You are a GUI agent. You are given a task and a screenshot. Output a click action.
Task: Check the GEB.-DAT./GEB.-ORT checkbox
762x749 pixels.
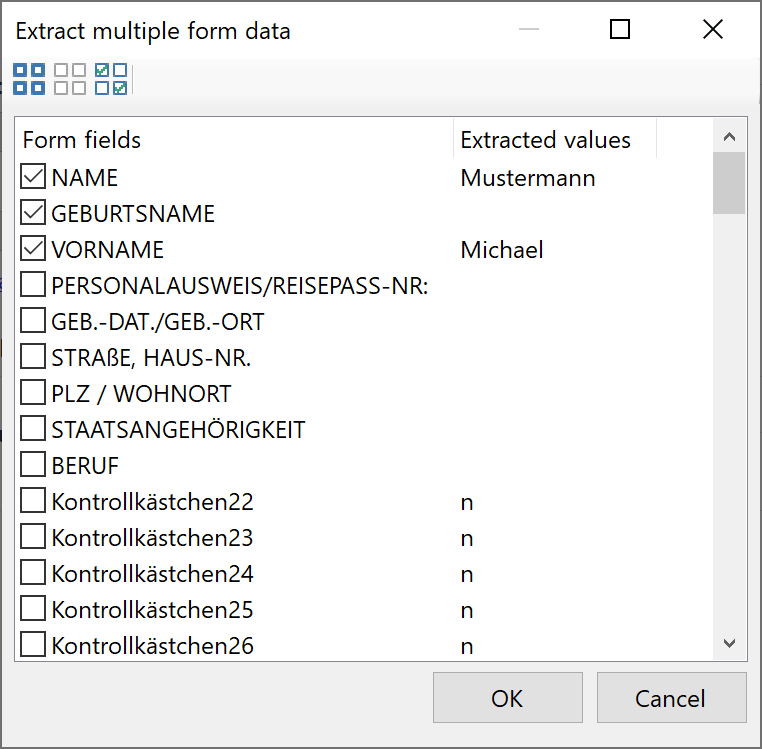pyautogui.click(x=33, y=320)
